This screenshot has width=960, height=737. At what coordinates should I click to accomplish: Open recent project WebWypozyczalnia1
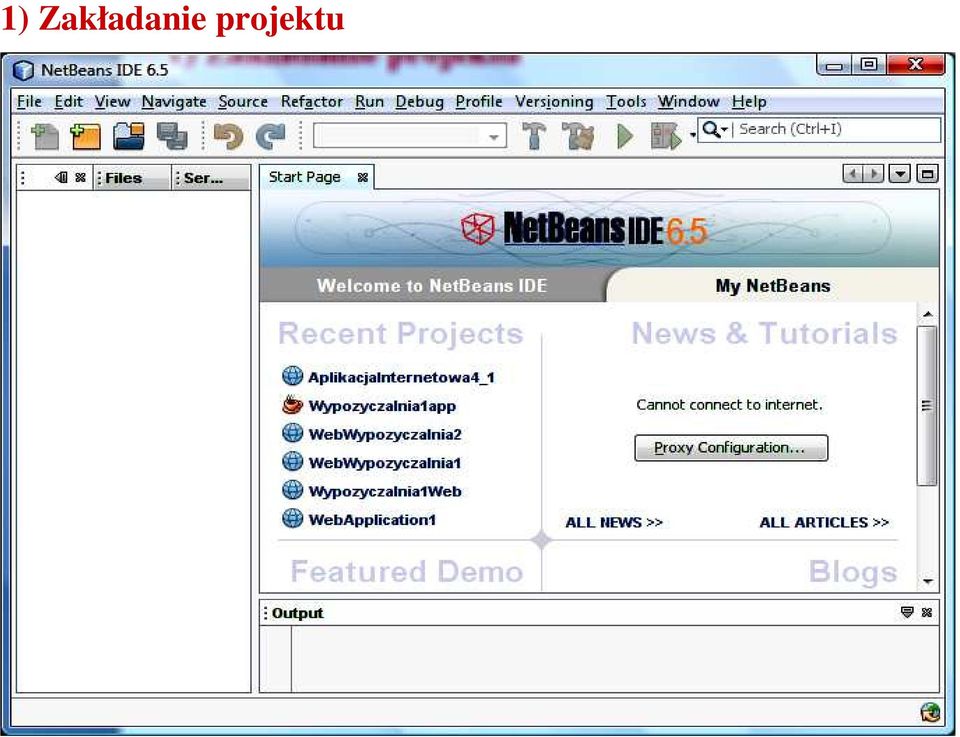click(x=384, y=463)
